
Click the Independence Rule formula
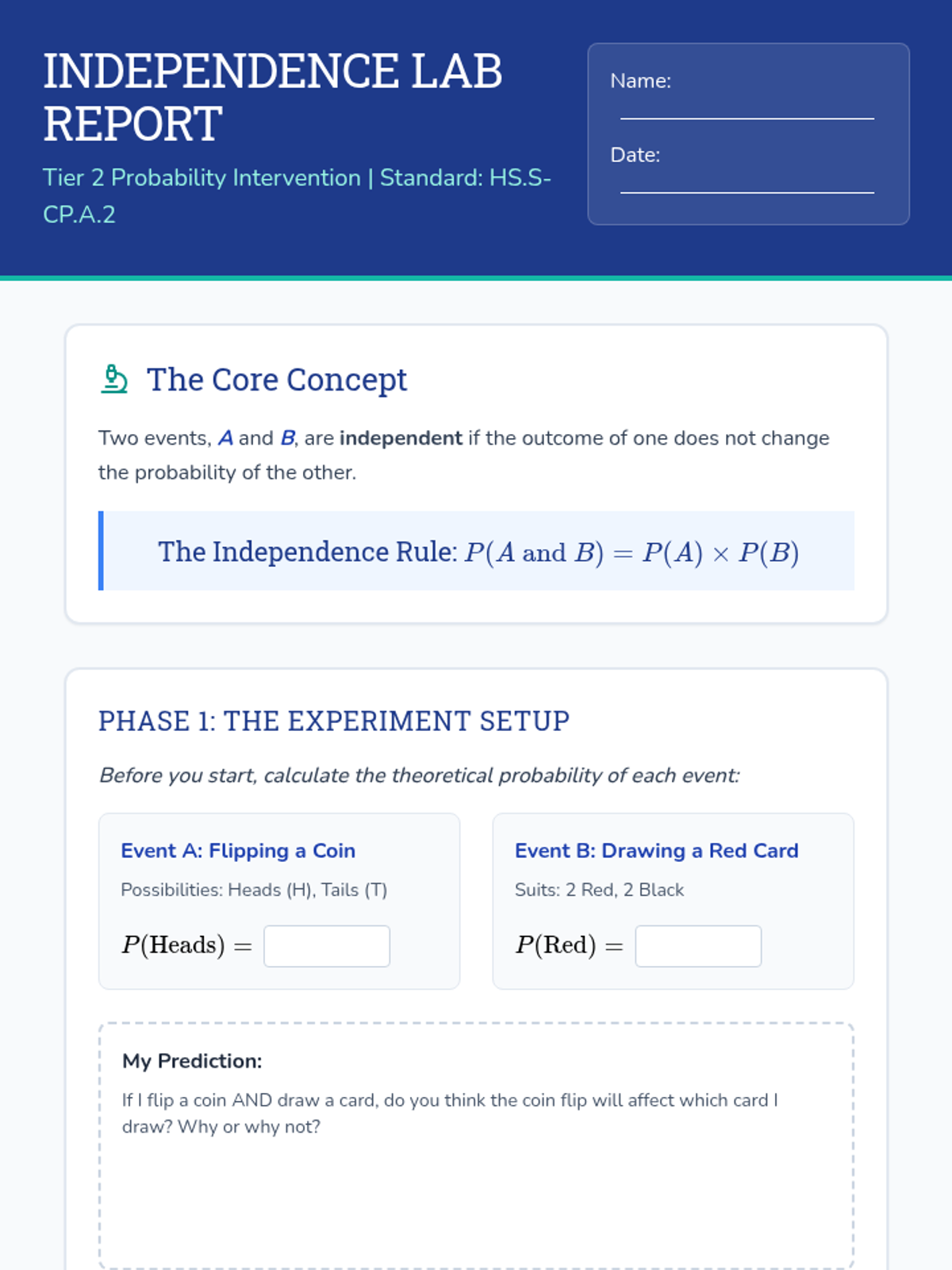click(x=478, y=552)
